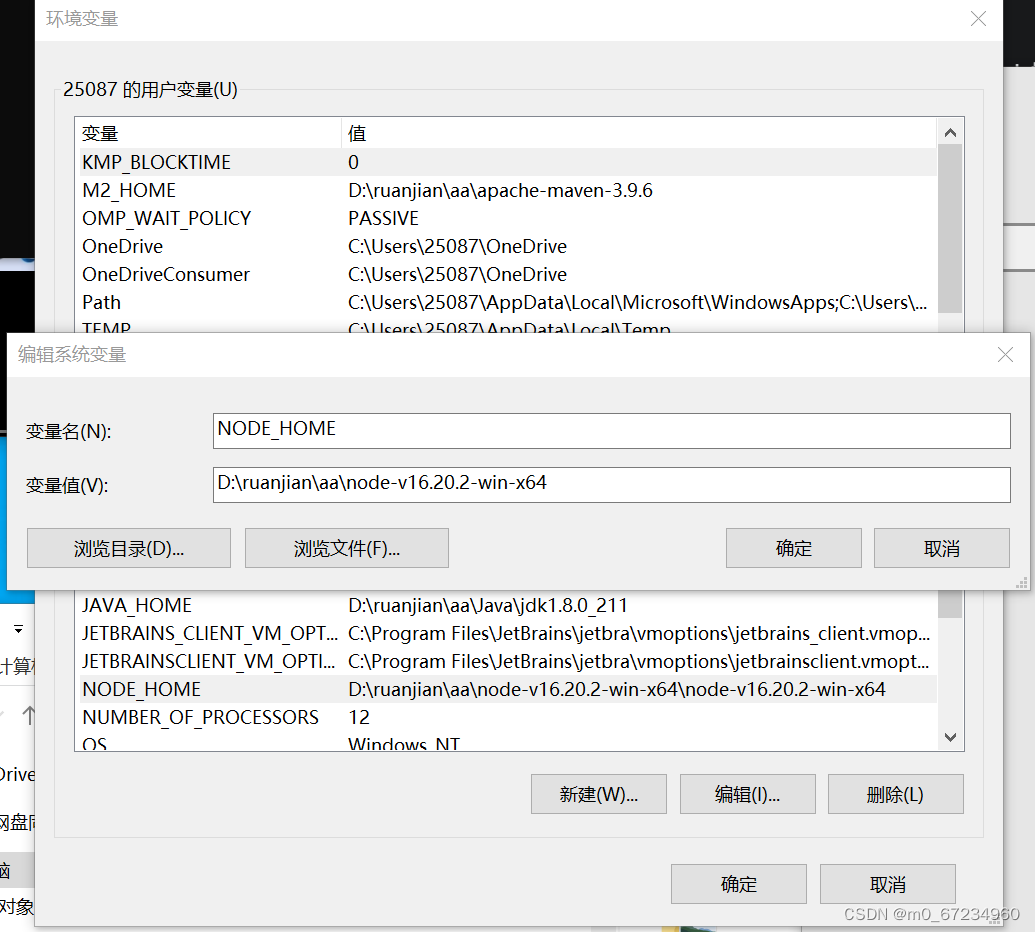Click the 浏览目录(D)... button

(x=128, y=548)
